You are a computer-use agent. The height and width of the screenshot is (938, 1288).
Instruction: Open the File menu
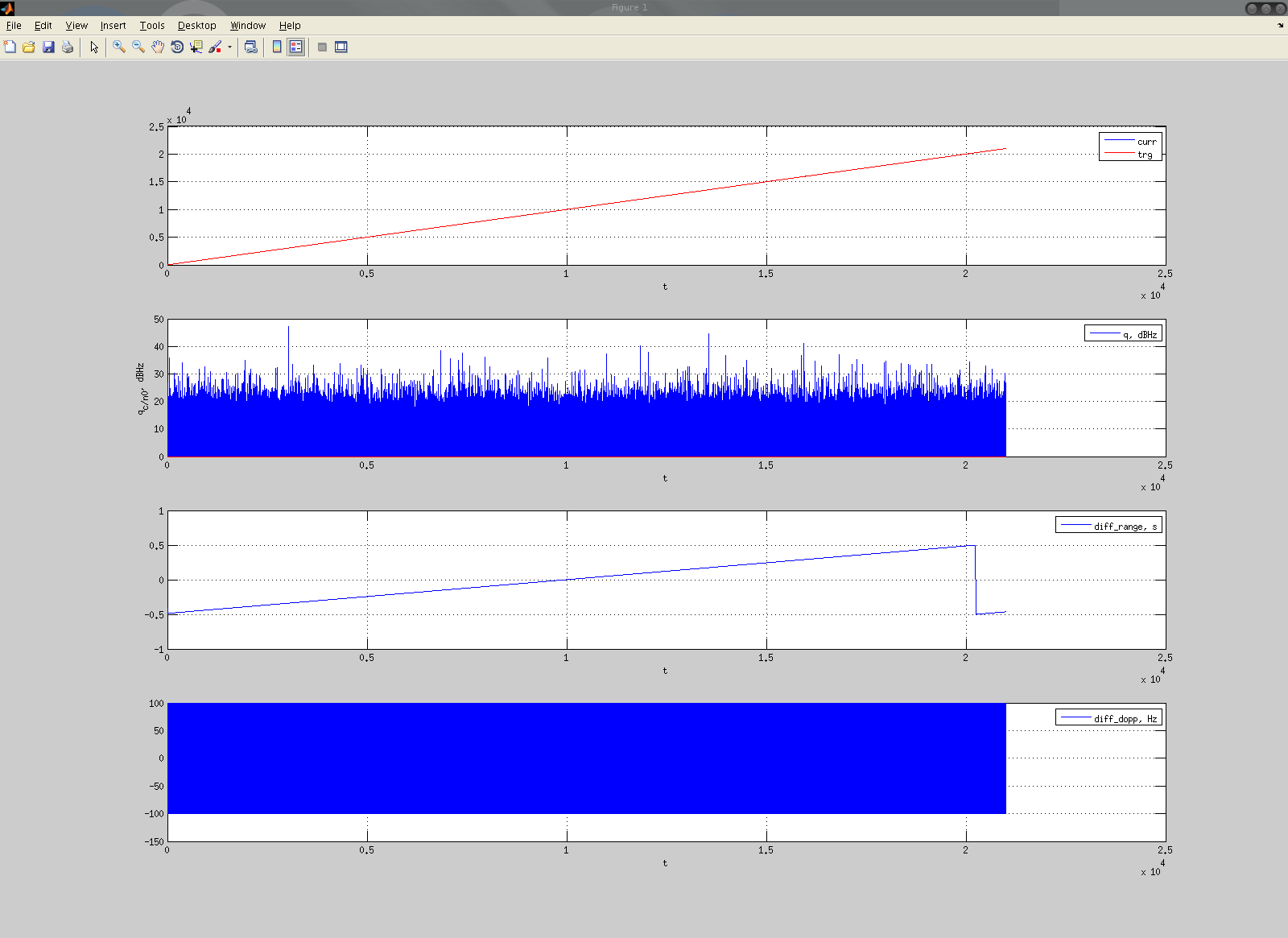(14, 26)
